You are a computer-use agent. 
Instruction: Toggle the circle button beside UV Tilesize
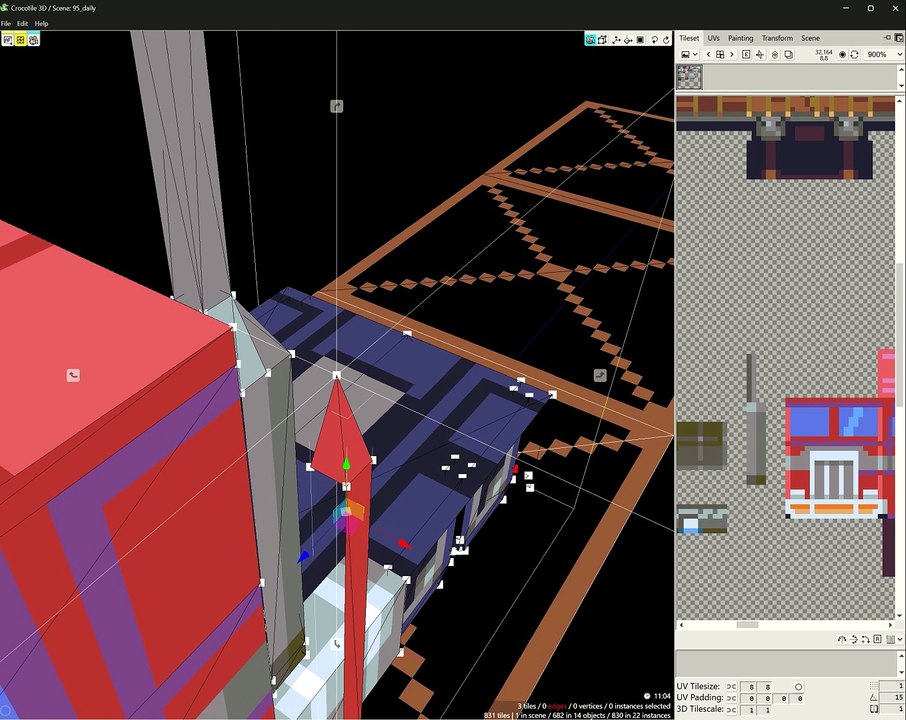click(798, 686)
